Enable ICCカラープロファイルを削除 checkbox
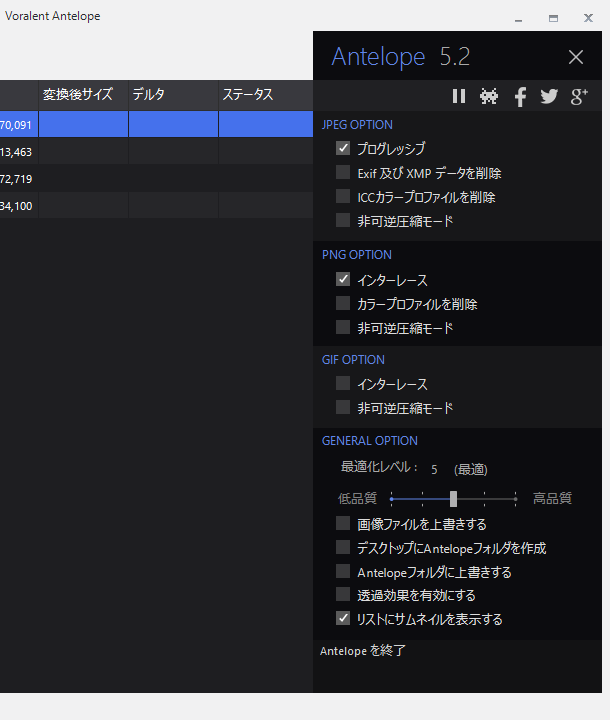 343,196
